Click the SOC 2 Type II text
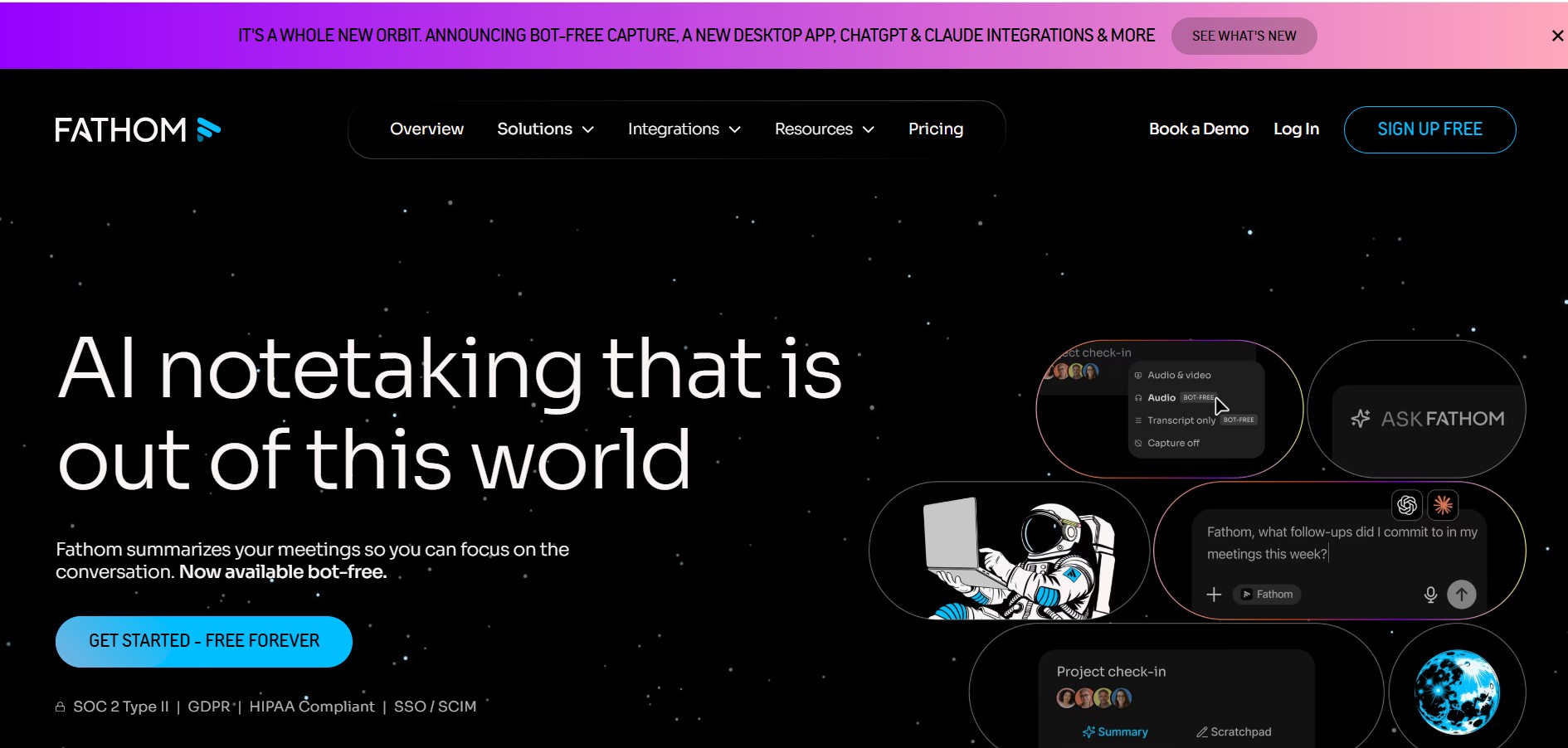The height and width of the screenshot is (748, 1568). tap(121, 707)
